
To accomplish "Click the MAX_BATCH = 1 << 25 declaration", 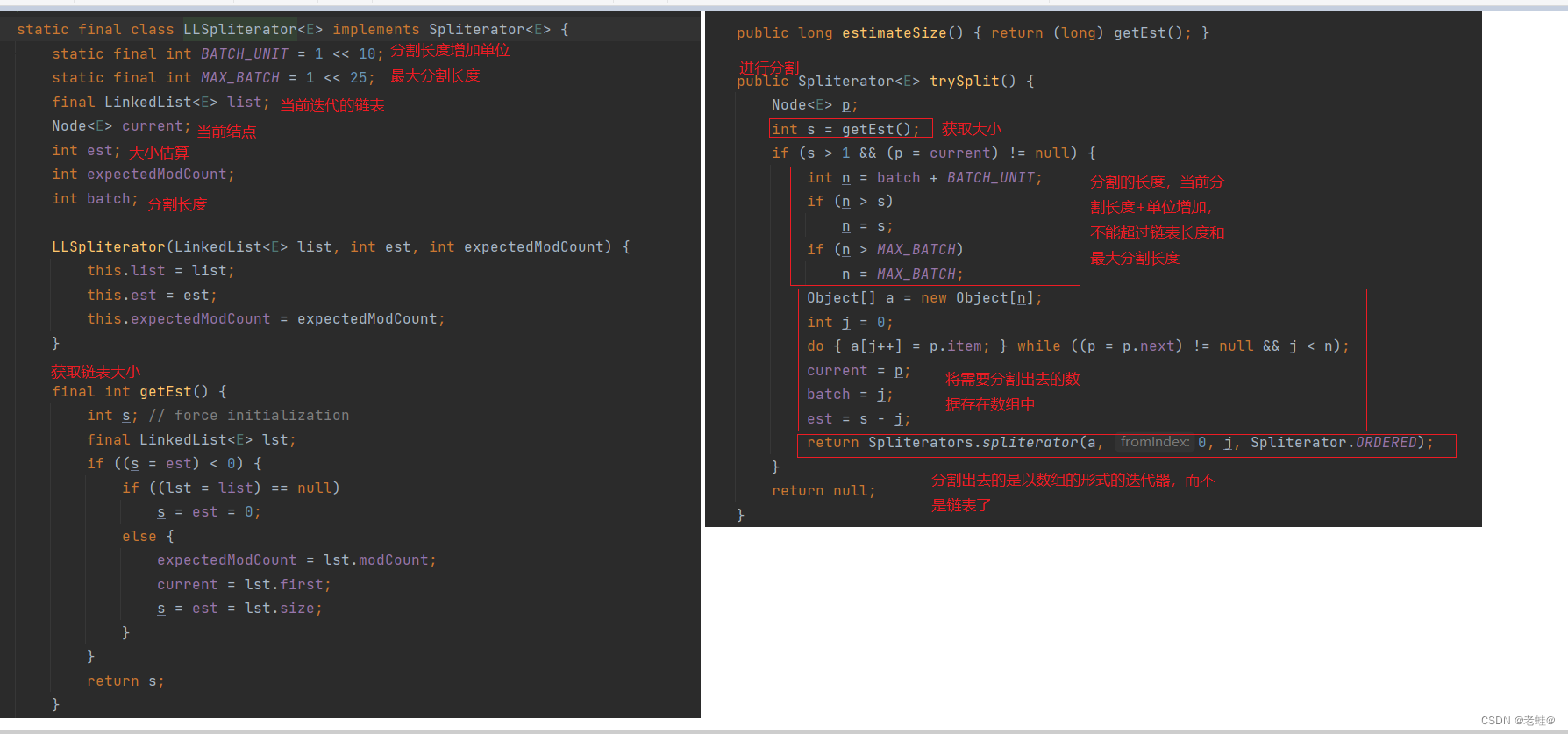I will [213, 78].
